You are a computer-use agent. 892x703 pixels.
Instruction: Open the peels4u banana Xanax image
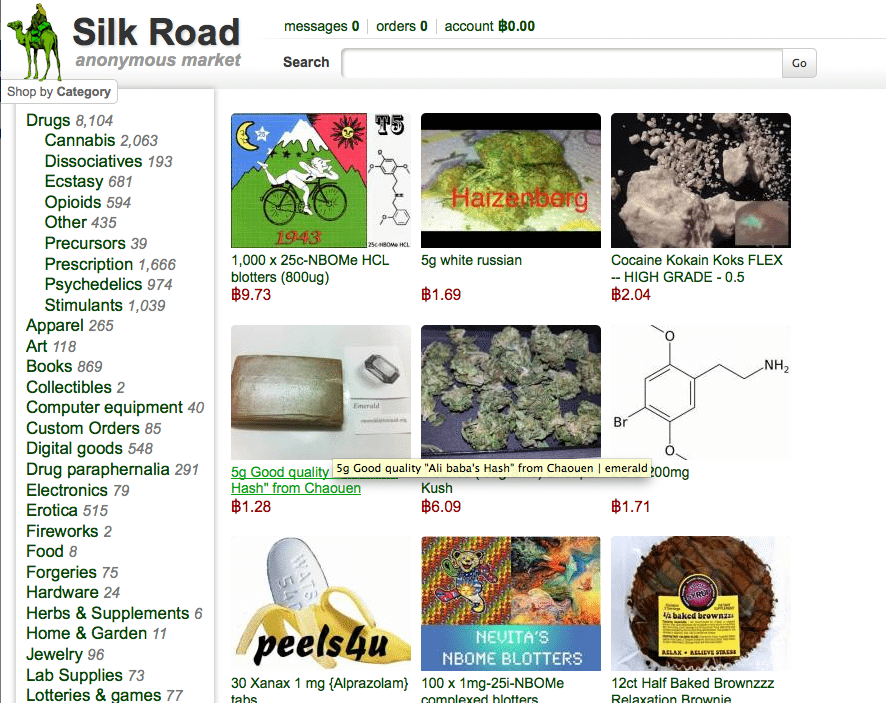click(x=321, y=603)
